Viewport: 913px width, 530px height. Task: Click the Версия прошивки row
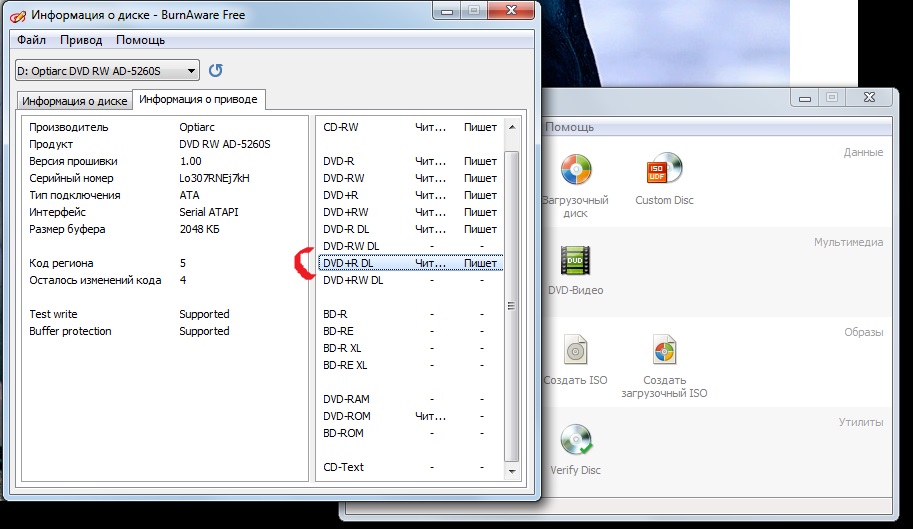[x=165, y=161]
